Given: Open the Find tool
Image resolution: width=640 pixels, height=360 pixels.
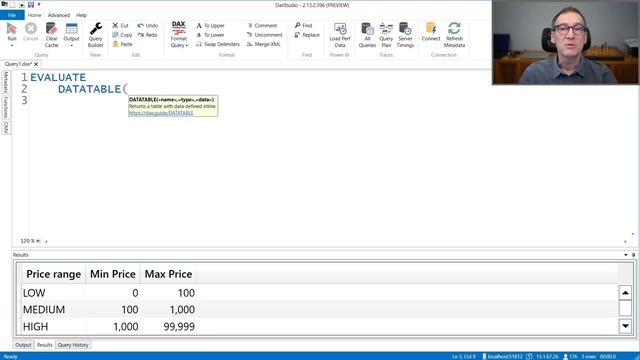Looking at the screenshot, I should coord(303,25).
